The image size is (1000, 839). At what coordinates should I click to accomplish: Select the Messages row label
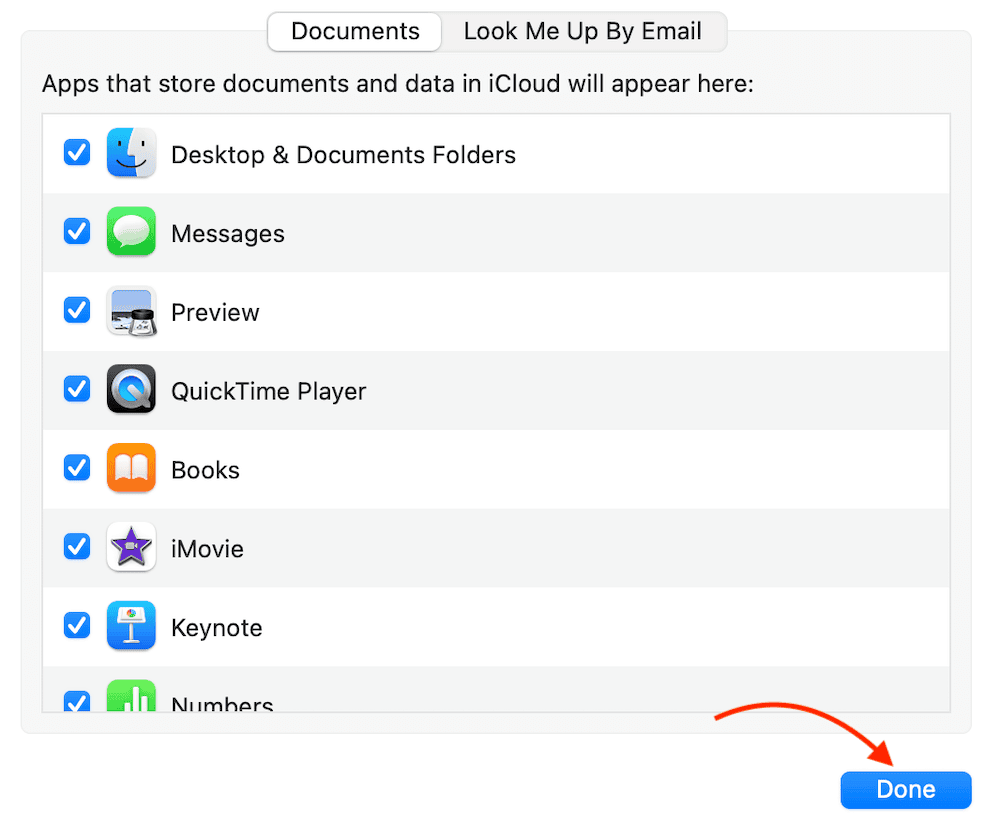228,234
